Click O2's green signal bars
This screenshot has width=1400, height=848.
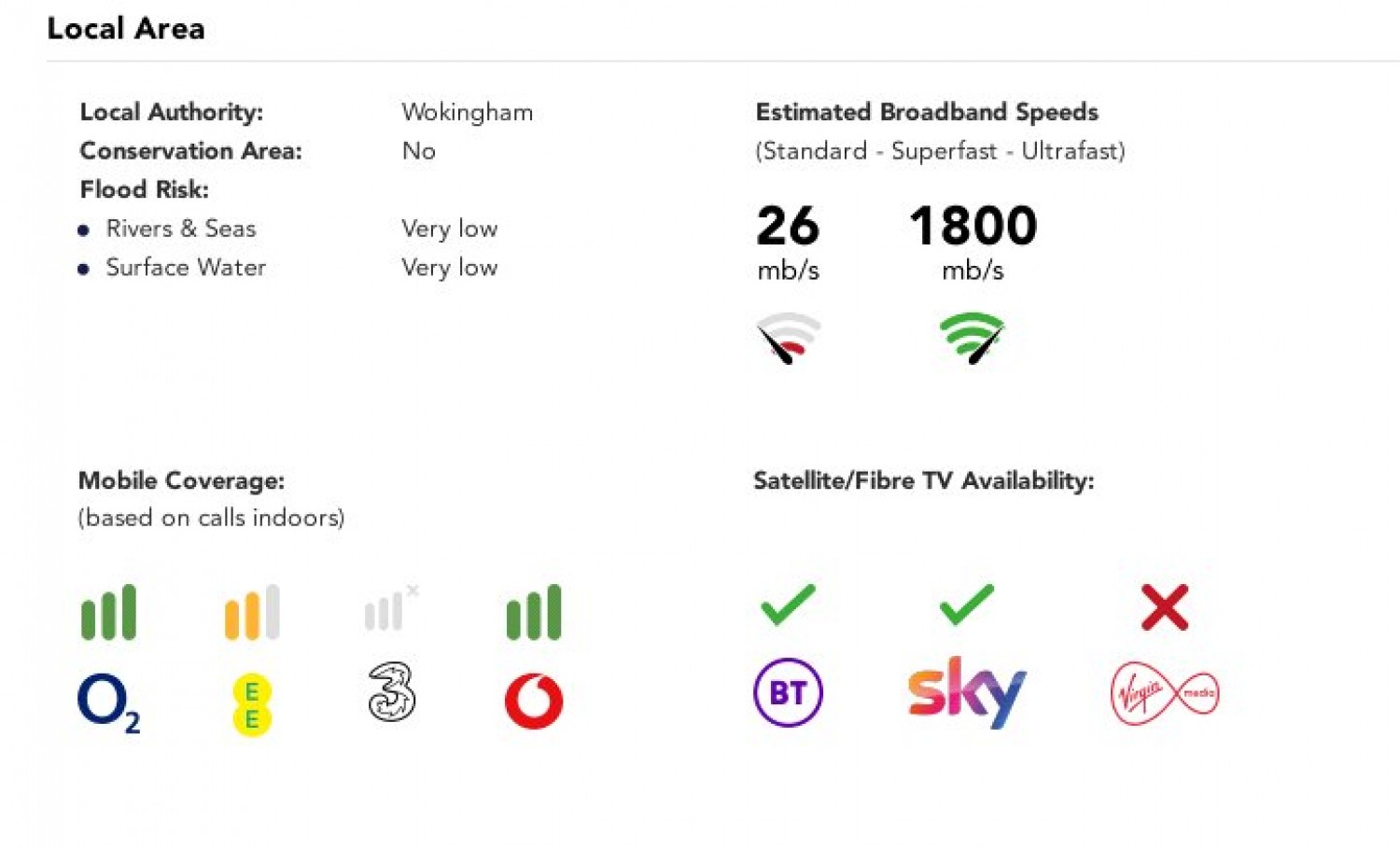tap(108, 613)
